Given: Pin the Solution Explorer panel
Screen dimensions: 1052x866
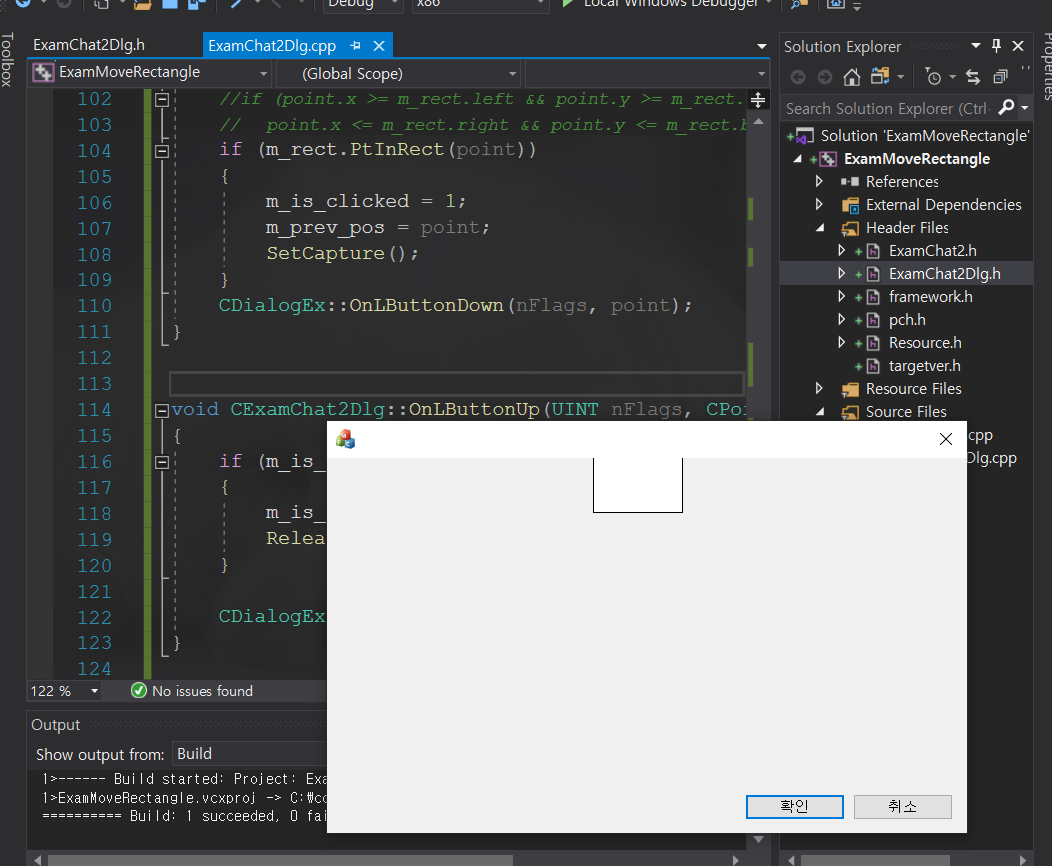Looking at the screenshot, I should click(997, 46).
